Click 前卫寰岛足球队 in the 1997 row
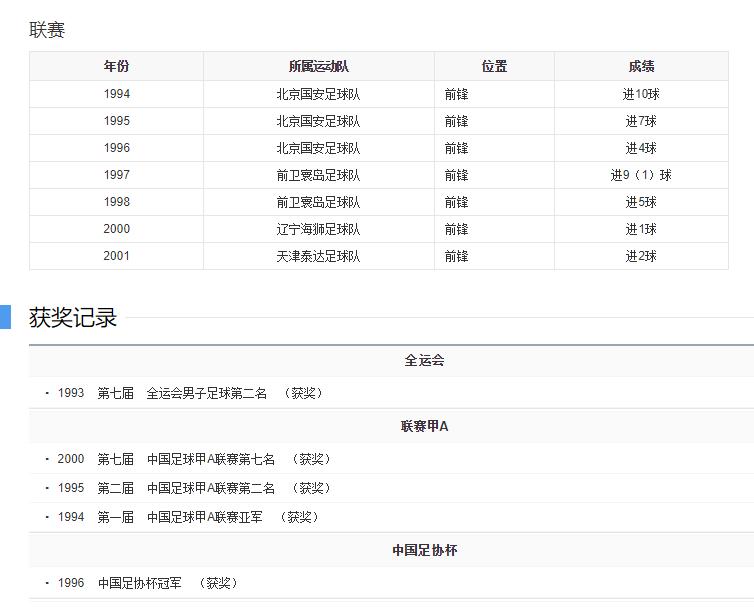 [318, 175]
